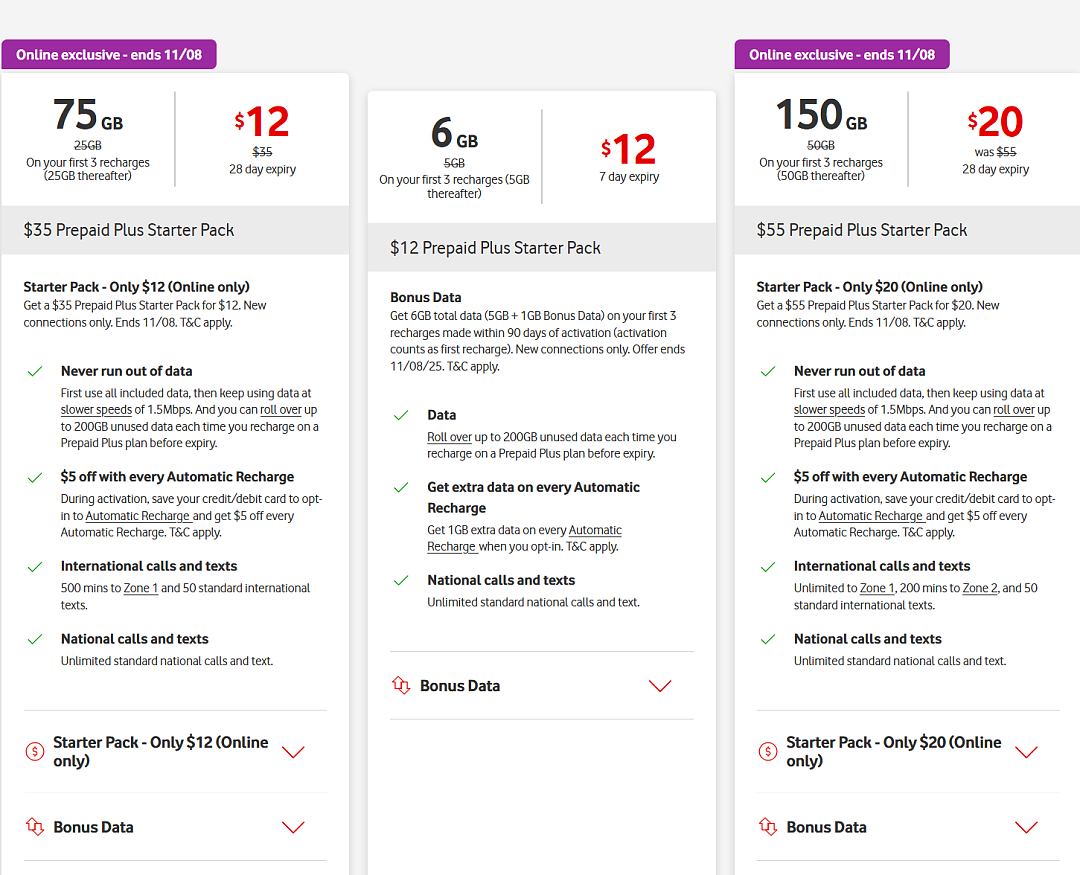Viewport: 1080px width, 875px height.
Task: Expand Starter Pack Only $12 section chevron
Action: tap(293, 752)
